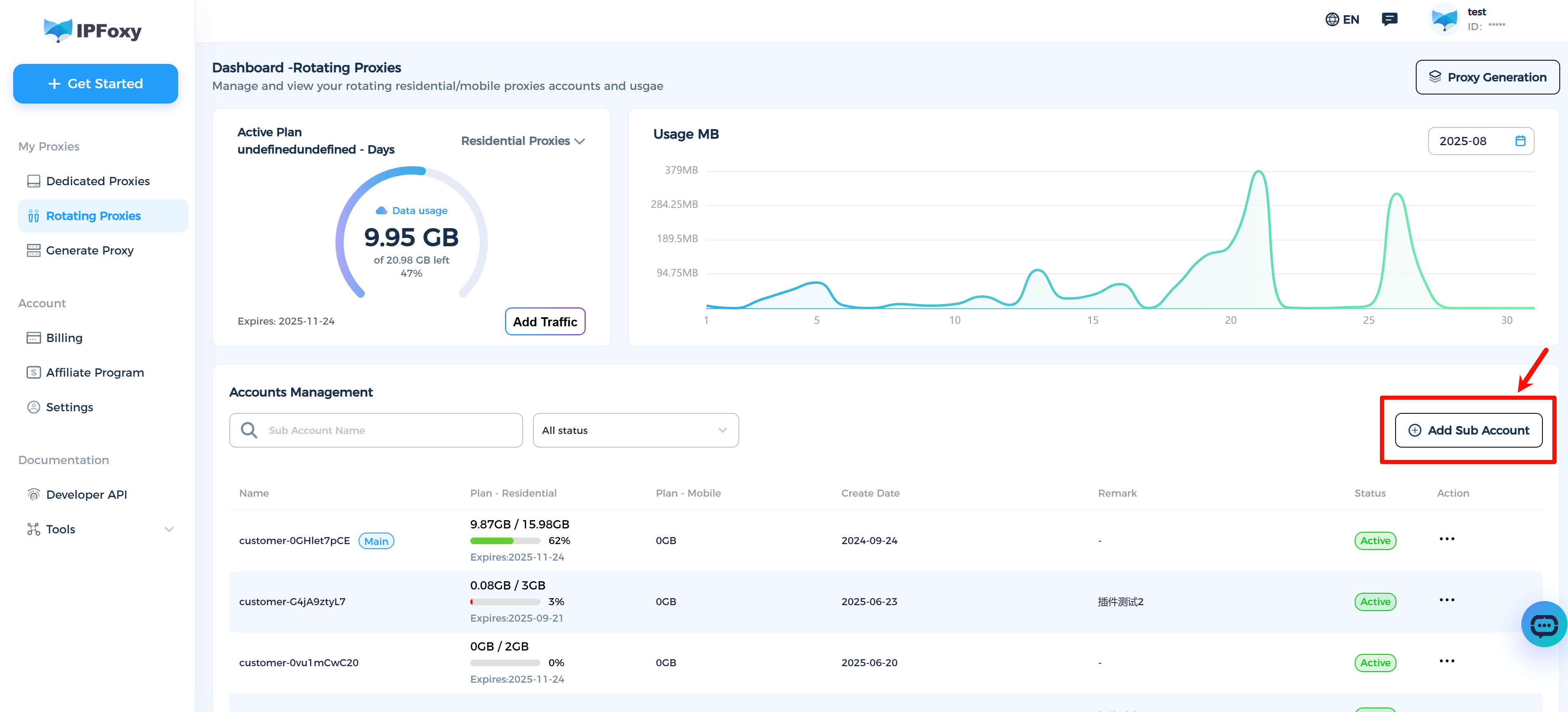The height and width of the screenshot is (712, 1568).
Task: Open Developer API documentation
Action: (x=87, y=494)
